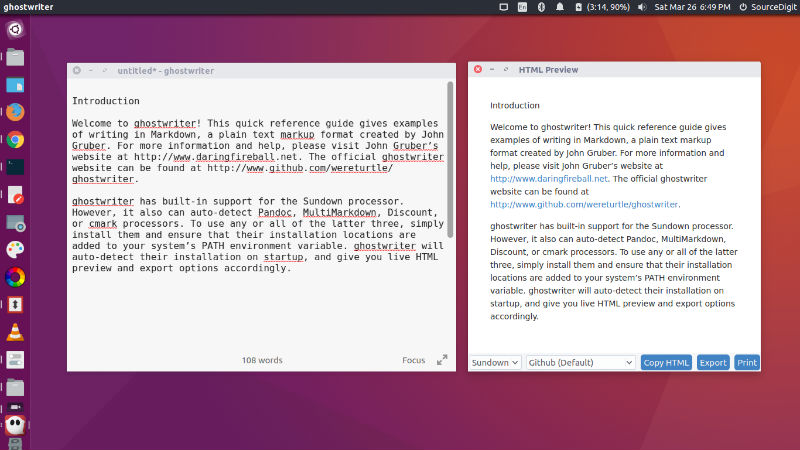
Task: Open the red up-down arrows app icon
Action: 15,305
